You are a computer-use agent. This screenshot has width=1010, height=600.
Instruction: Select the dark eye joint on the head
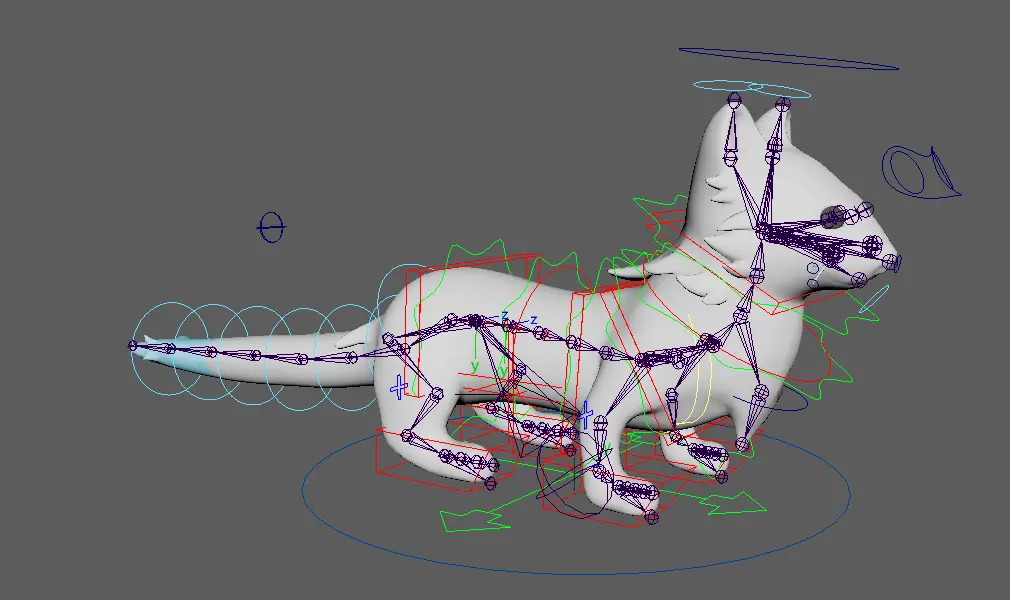(x=834, y=213)
